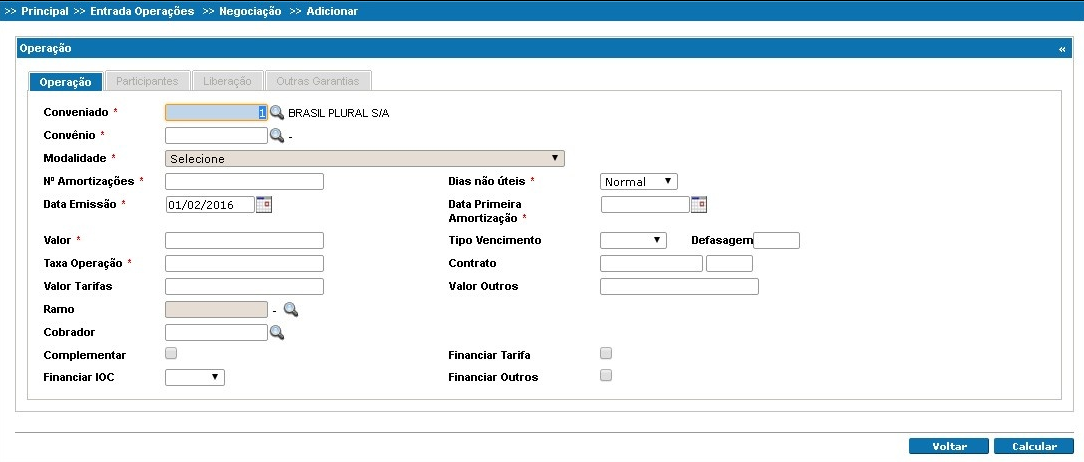Image resolution: width=1084 pixels, height=462 pixels.
Task: Enable the Complementar checkbox
Action: tap(171, 353)
